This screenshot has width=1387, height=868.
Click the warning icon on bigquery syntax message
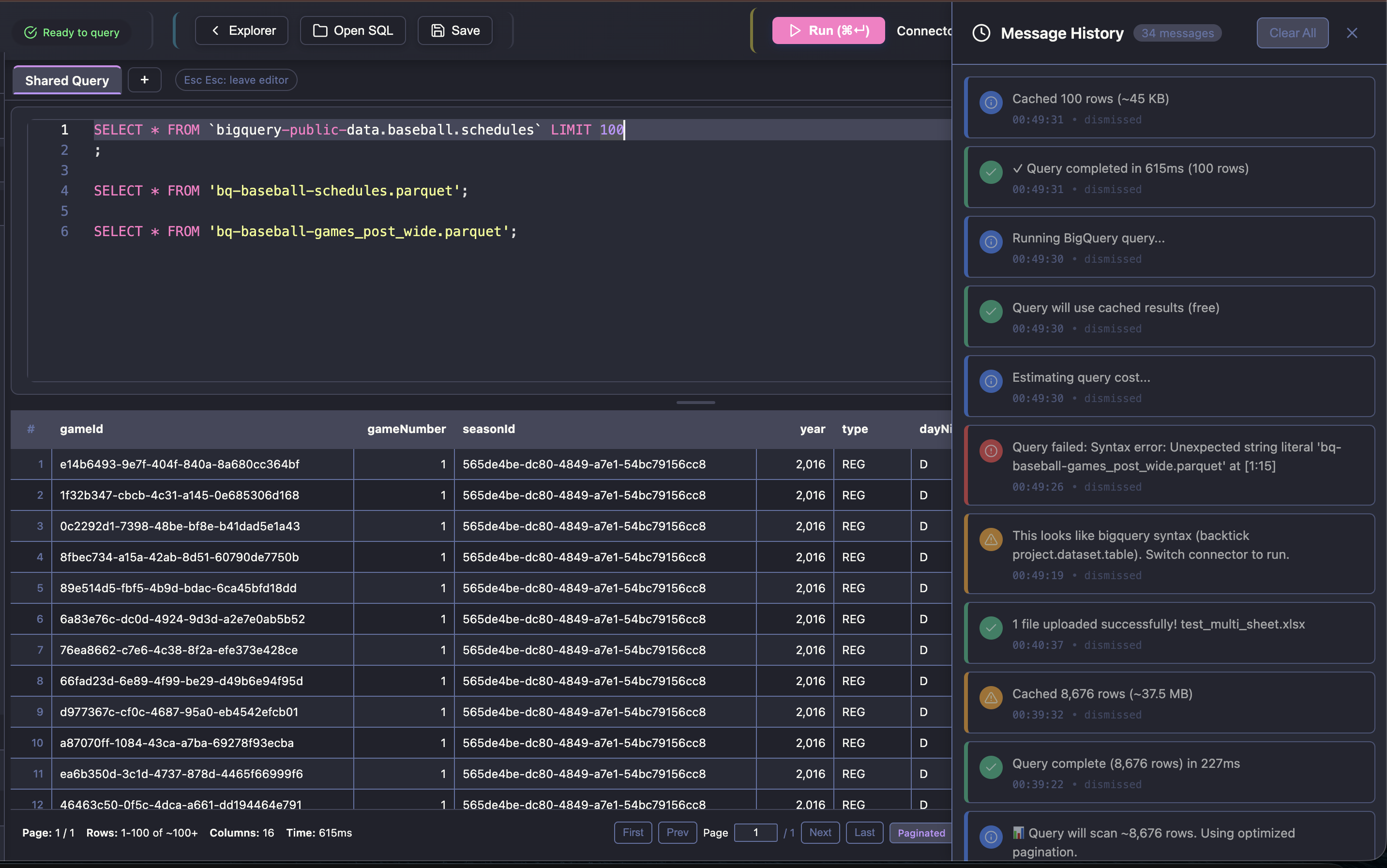pyautogui.click(x=991, y=539)
